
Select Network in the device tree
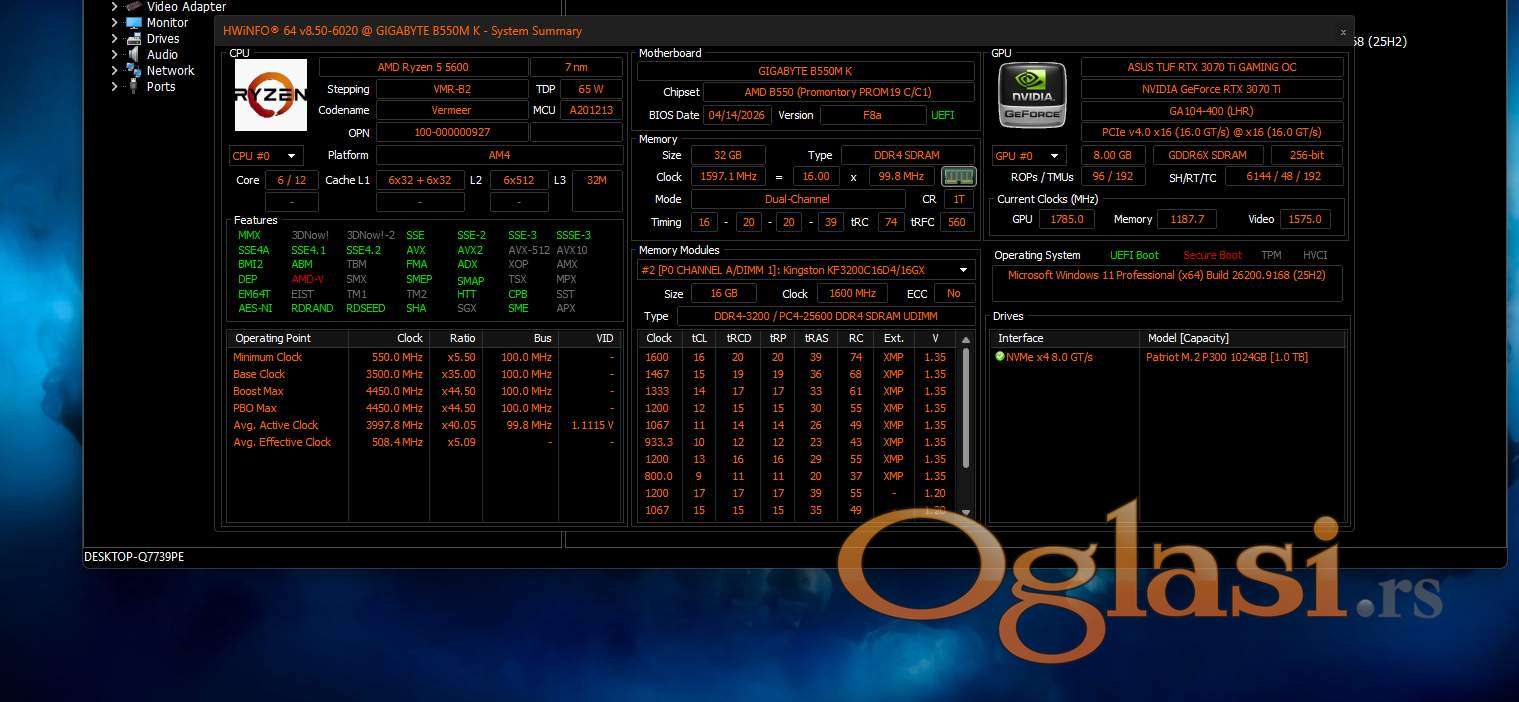[x=170, y=70]
